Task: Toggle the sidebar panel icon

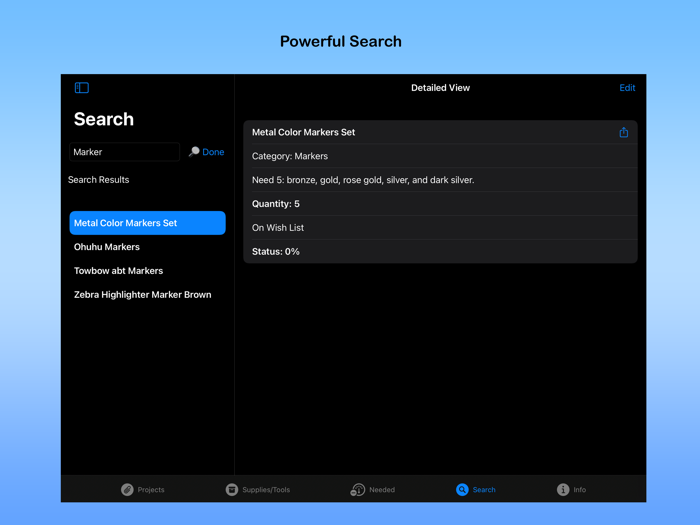Action: pos(82,88)
